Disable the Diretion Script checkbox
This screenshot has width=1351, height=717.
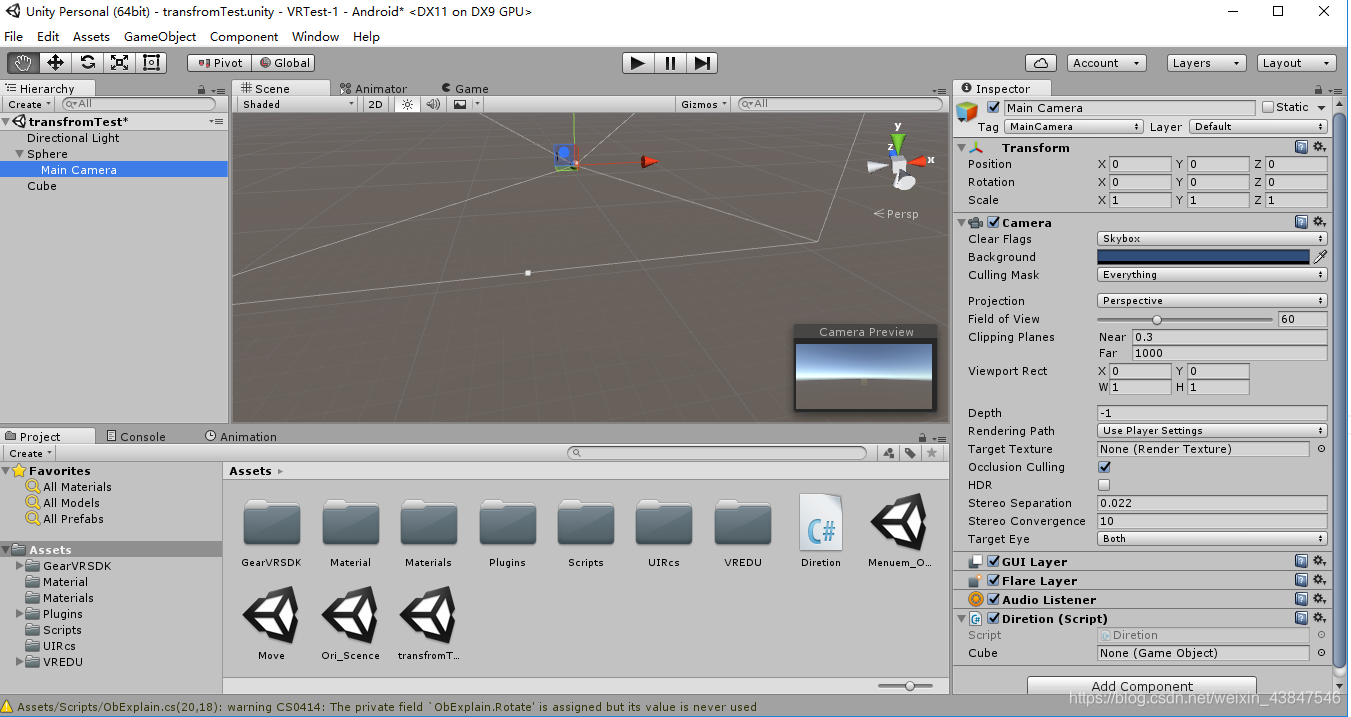994,618
